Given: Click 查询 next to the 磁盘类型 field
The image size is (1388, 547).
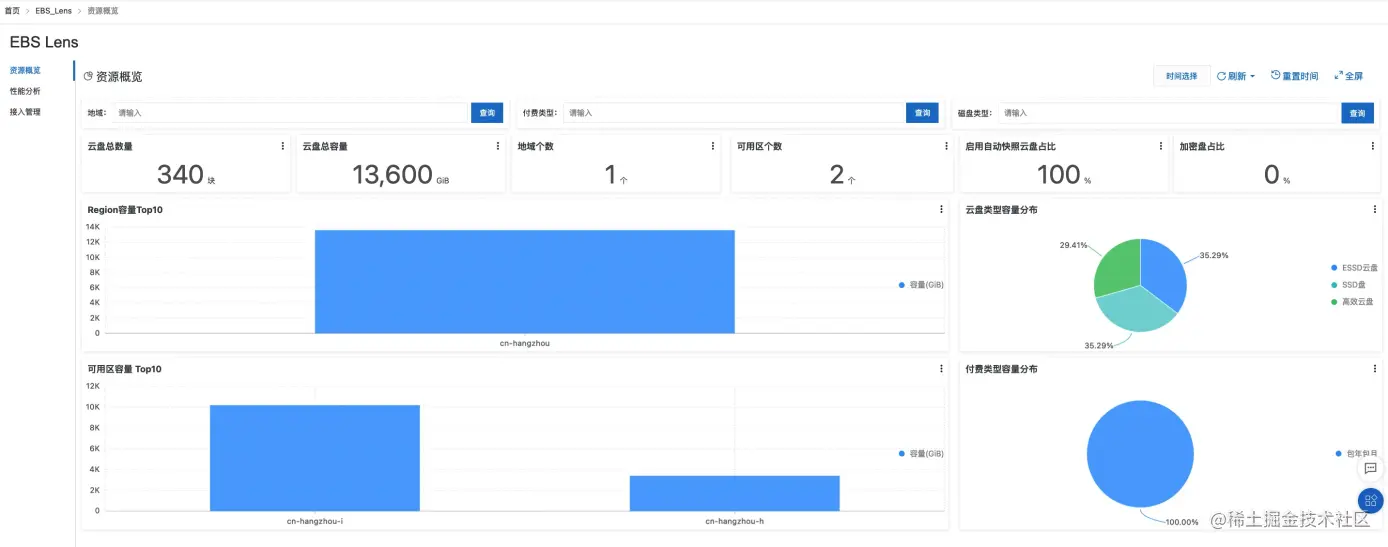Looking at the screenshot, I should point(1357,113).
